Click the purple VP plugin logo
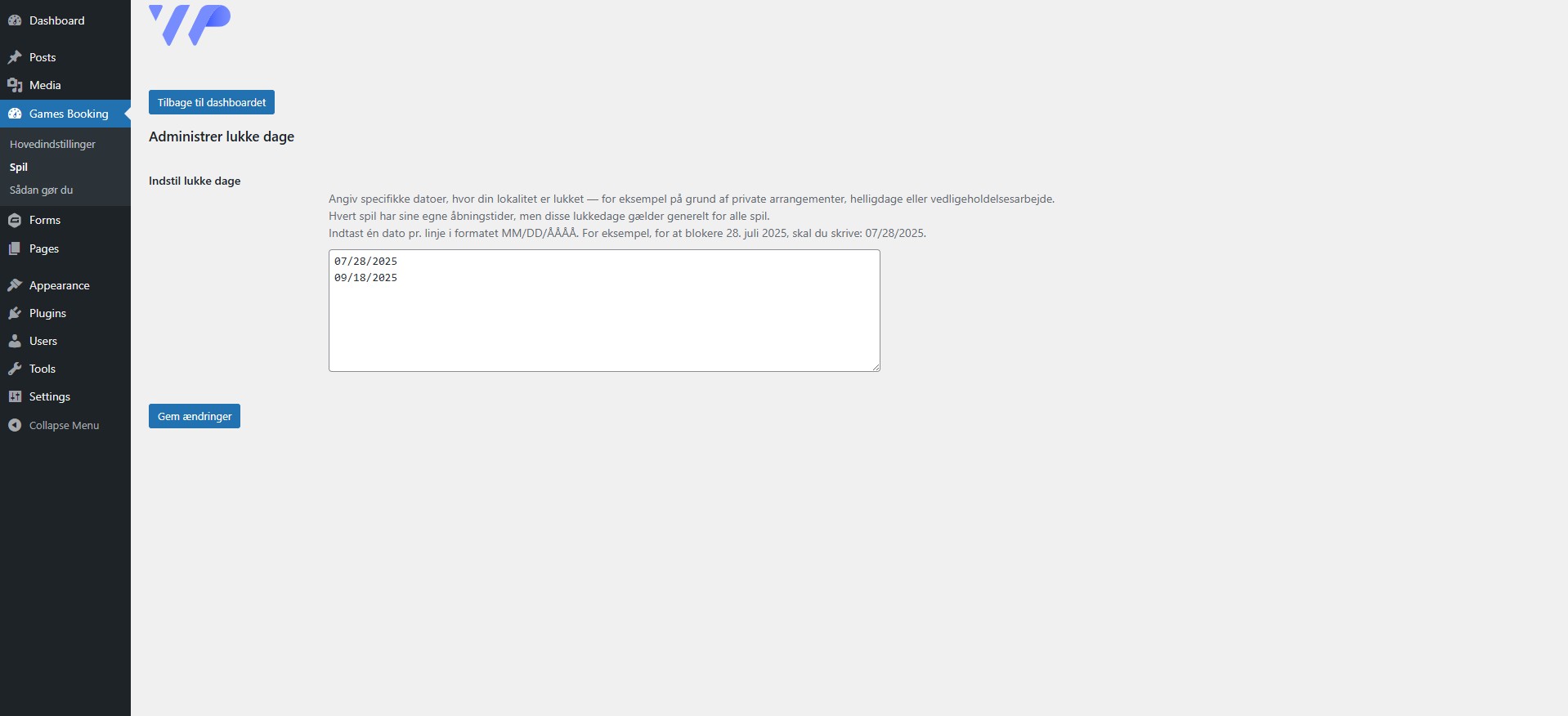 pos(190,25)
